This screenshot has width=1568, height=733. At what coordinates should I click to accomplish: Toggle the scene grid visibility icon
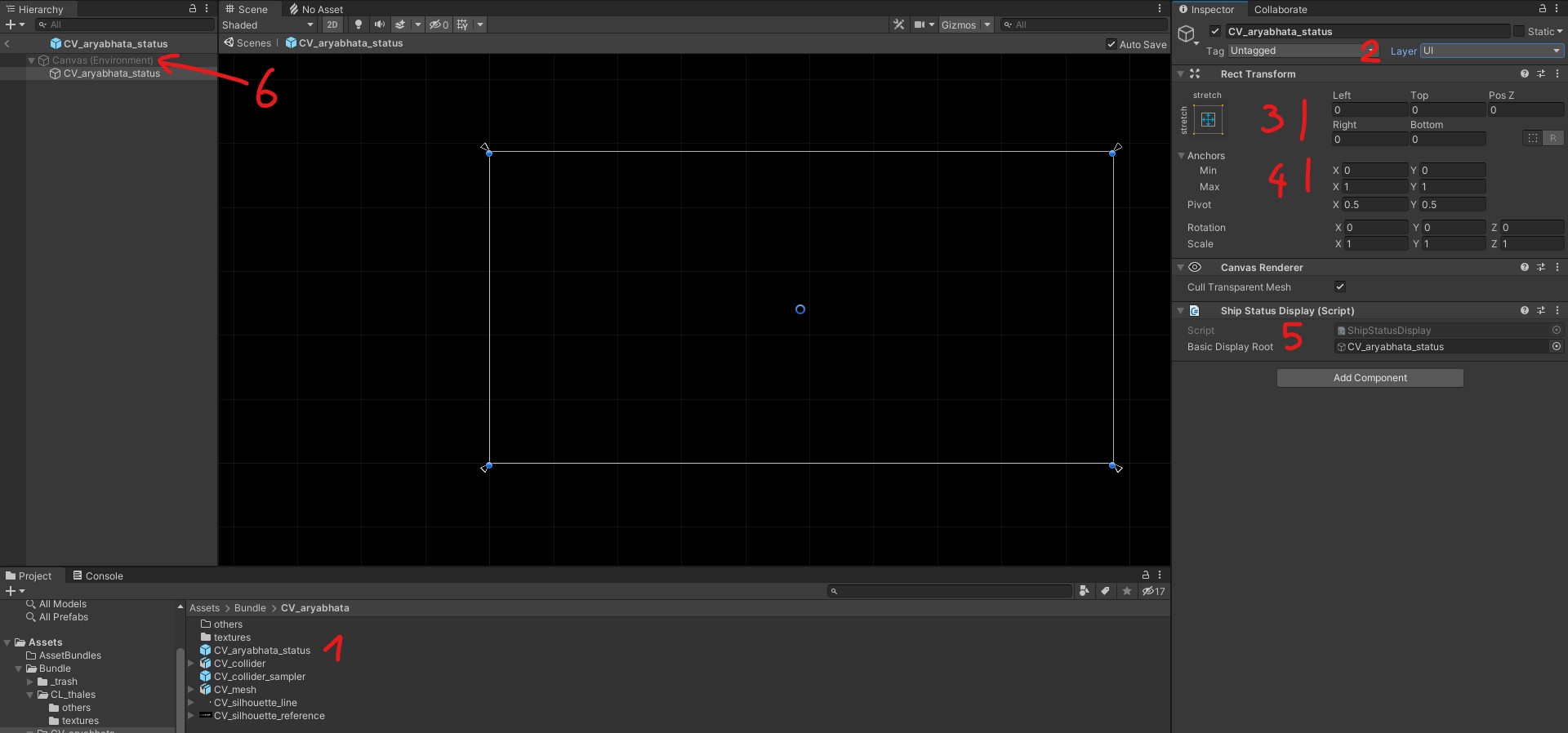(x=463, y=24)
